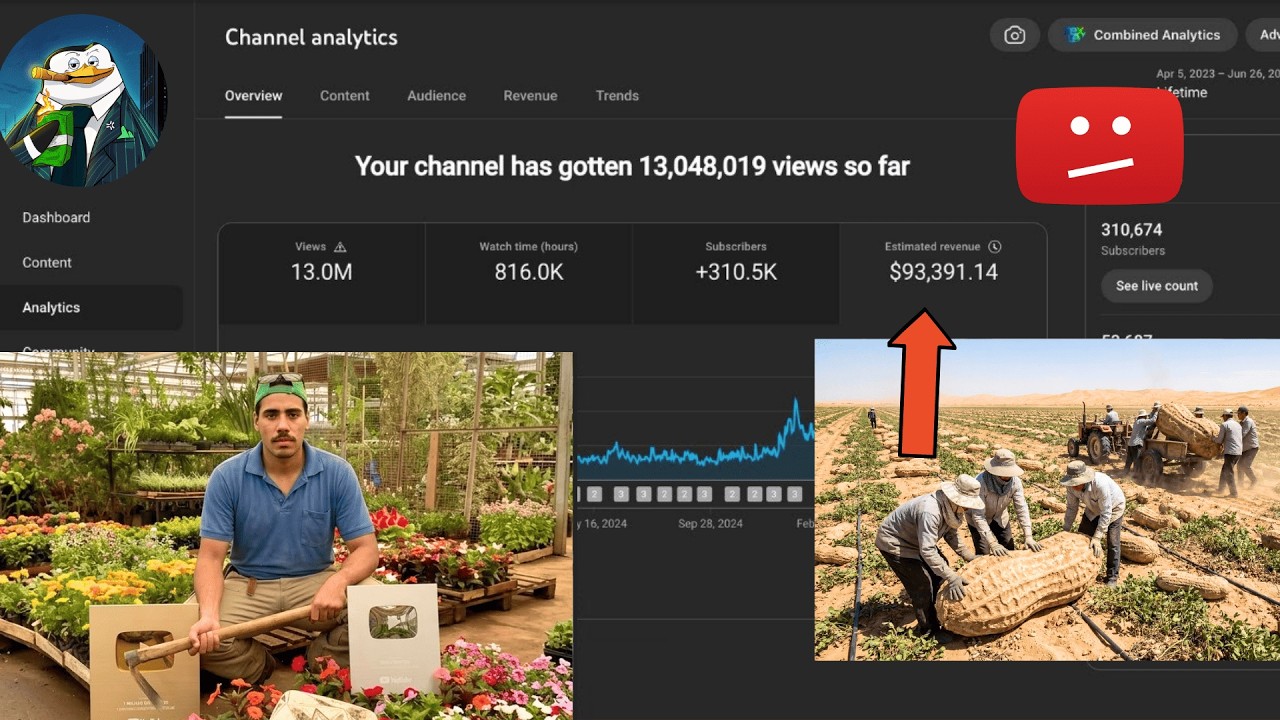Click the Combined Analytics colorful icon
The image size is (1280, 720).
(x=1075, y=35)
